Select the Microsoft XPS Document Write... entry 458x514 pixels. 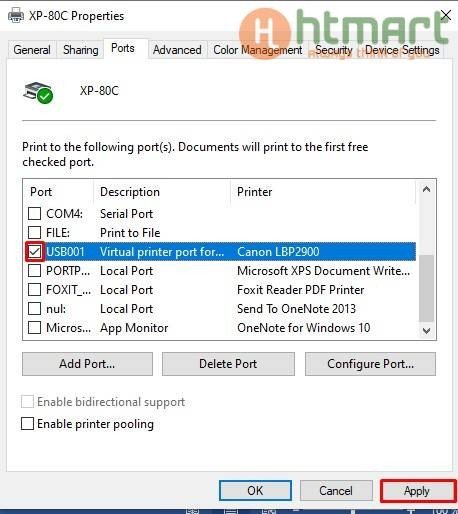coord(324,271)
